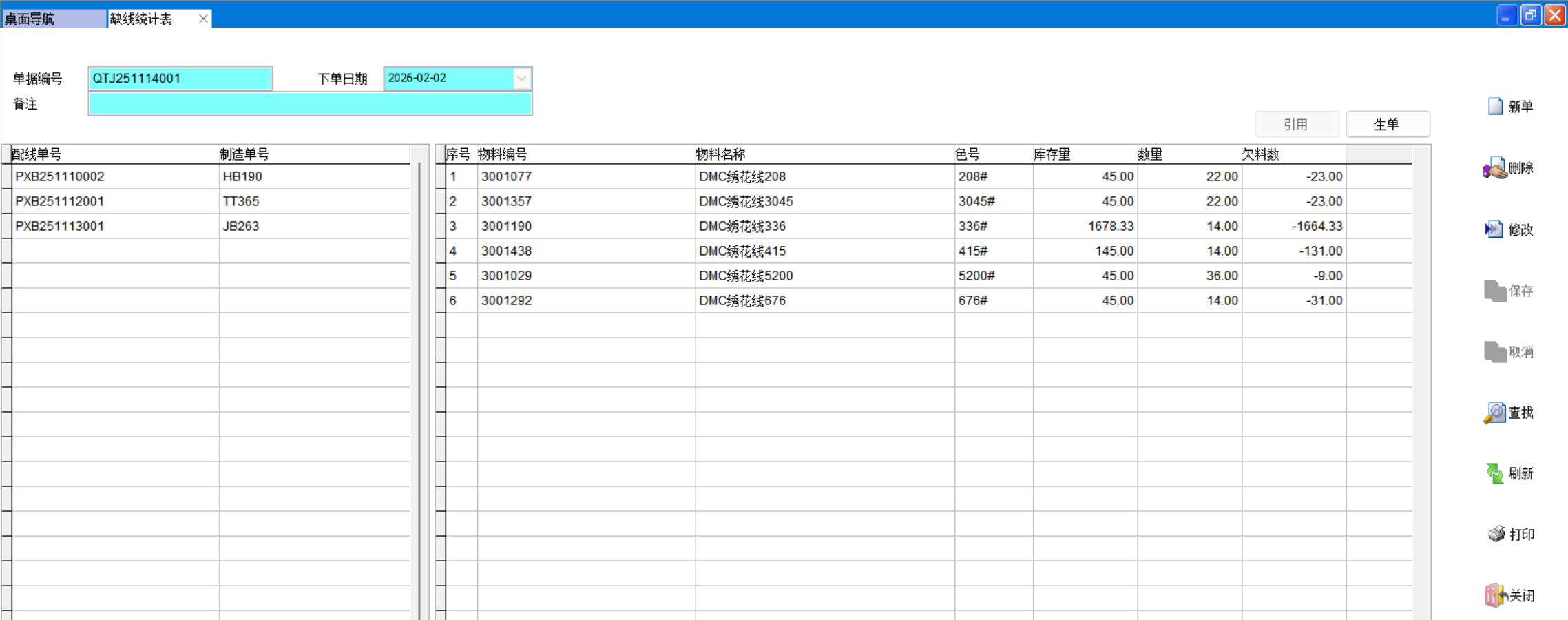Image resolution: width=1568 pixels, height=620 pixels.
Task: Click the 单据编号 input field
Action: [x=180, y=79]
